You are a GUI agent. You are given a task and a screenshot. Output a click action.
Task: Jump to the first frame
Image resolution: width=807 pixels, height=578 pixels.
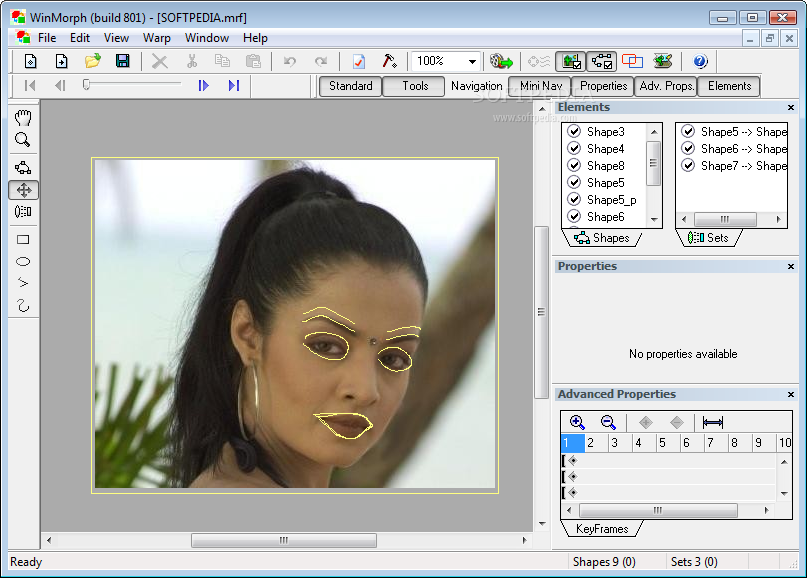[30, 85]
